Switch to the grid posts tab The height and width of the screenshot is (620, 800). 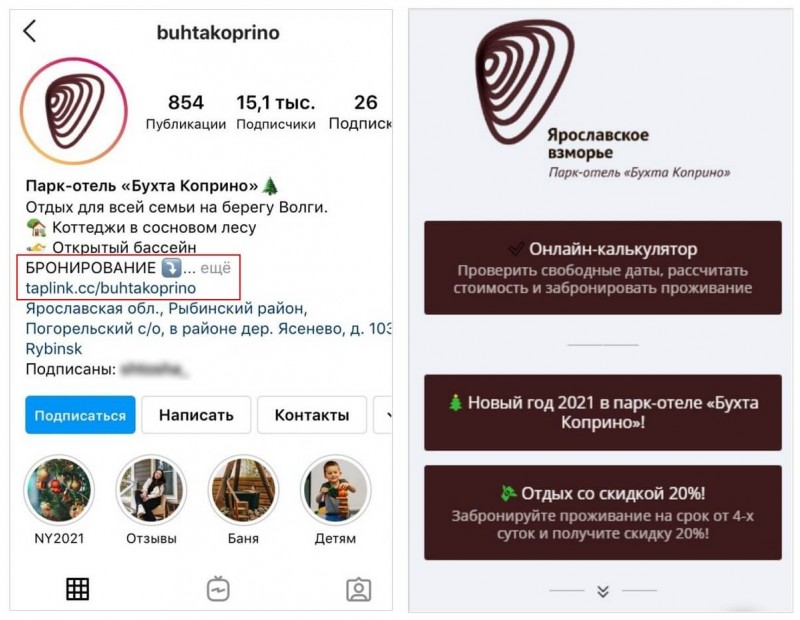tap(78, 589)
